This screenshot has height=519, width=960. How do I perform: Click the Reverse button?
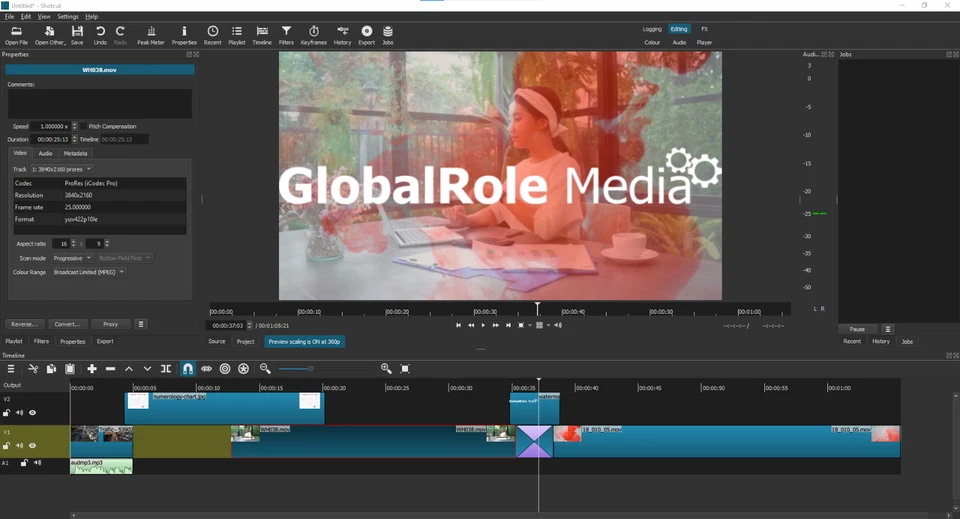[24, 324]
